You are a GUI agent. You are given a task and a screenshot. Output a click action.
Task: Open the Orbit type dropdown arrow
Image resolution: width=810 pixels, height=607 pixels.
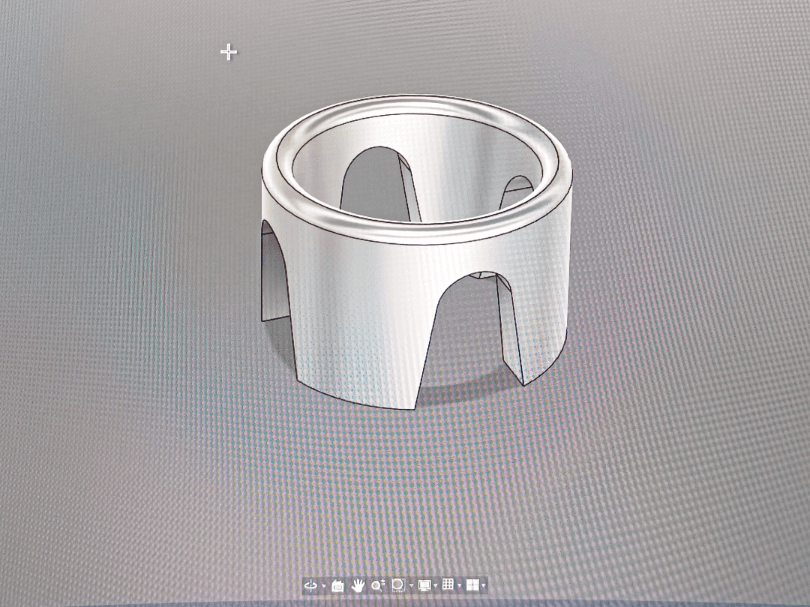pyautogui.click(x=324, y=586)
